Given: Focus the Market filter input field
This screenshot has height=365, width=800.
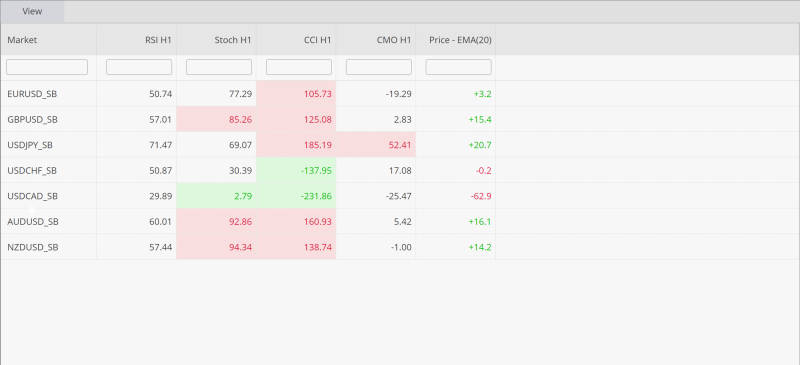Looking at the screenshot, I should click(47, 67).
